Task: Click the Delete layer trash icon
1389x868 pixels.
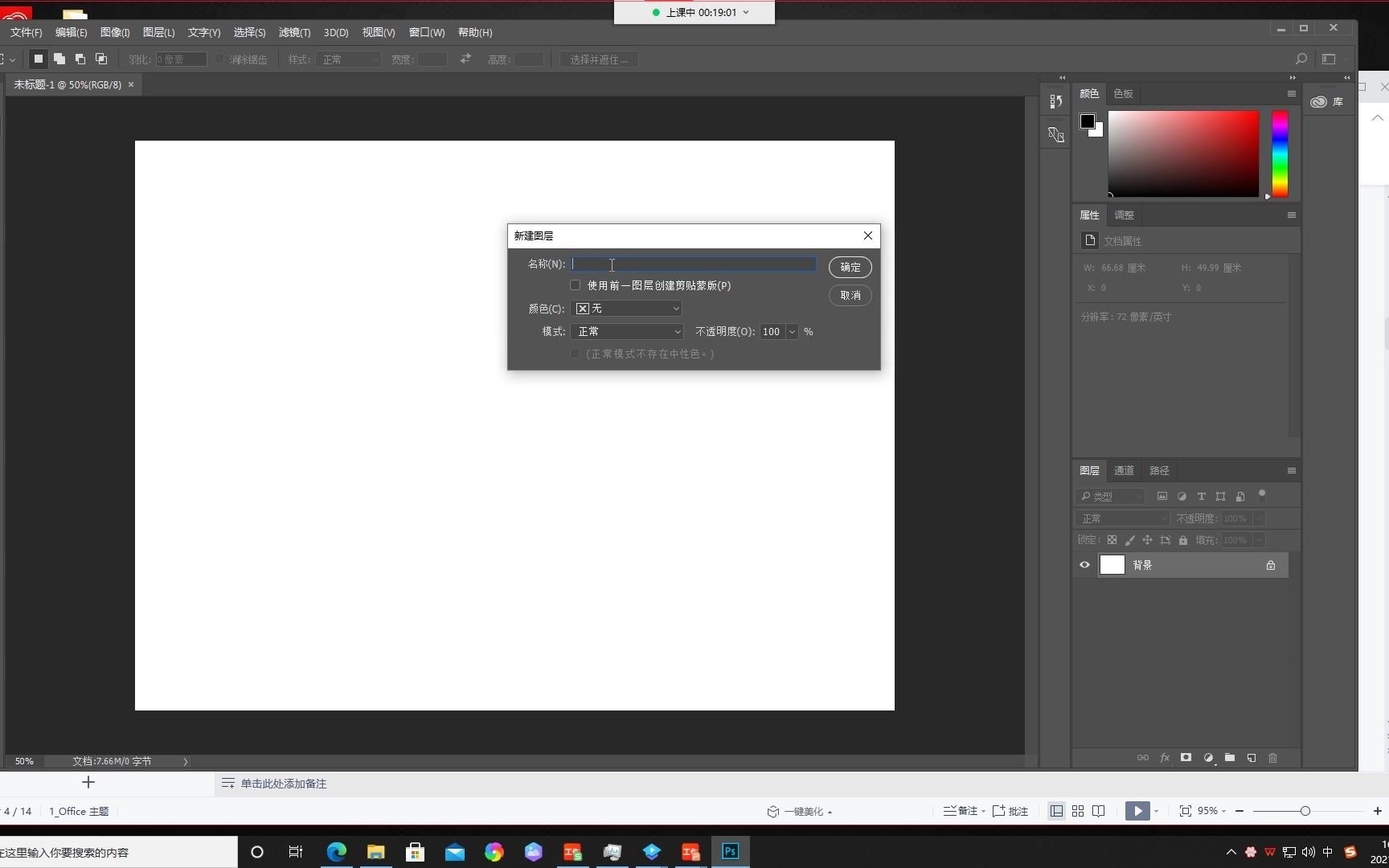Action: (1273, 758)
